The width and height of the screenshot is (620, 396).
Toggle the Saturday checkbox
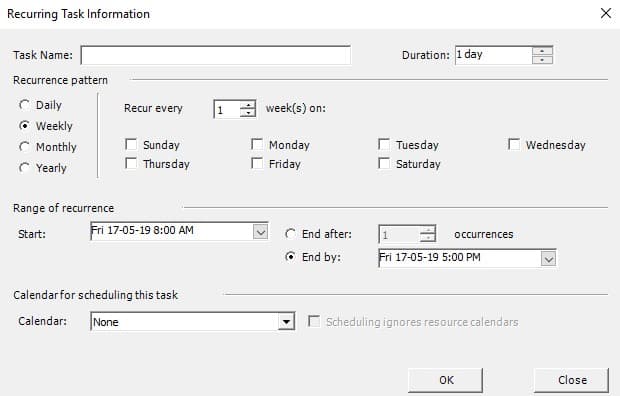[384, 163]
